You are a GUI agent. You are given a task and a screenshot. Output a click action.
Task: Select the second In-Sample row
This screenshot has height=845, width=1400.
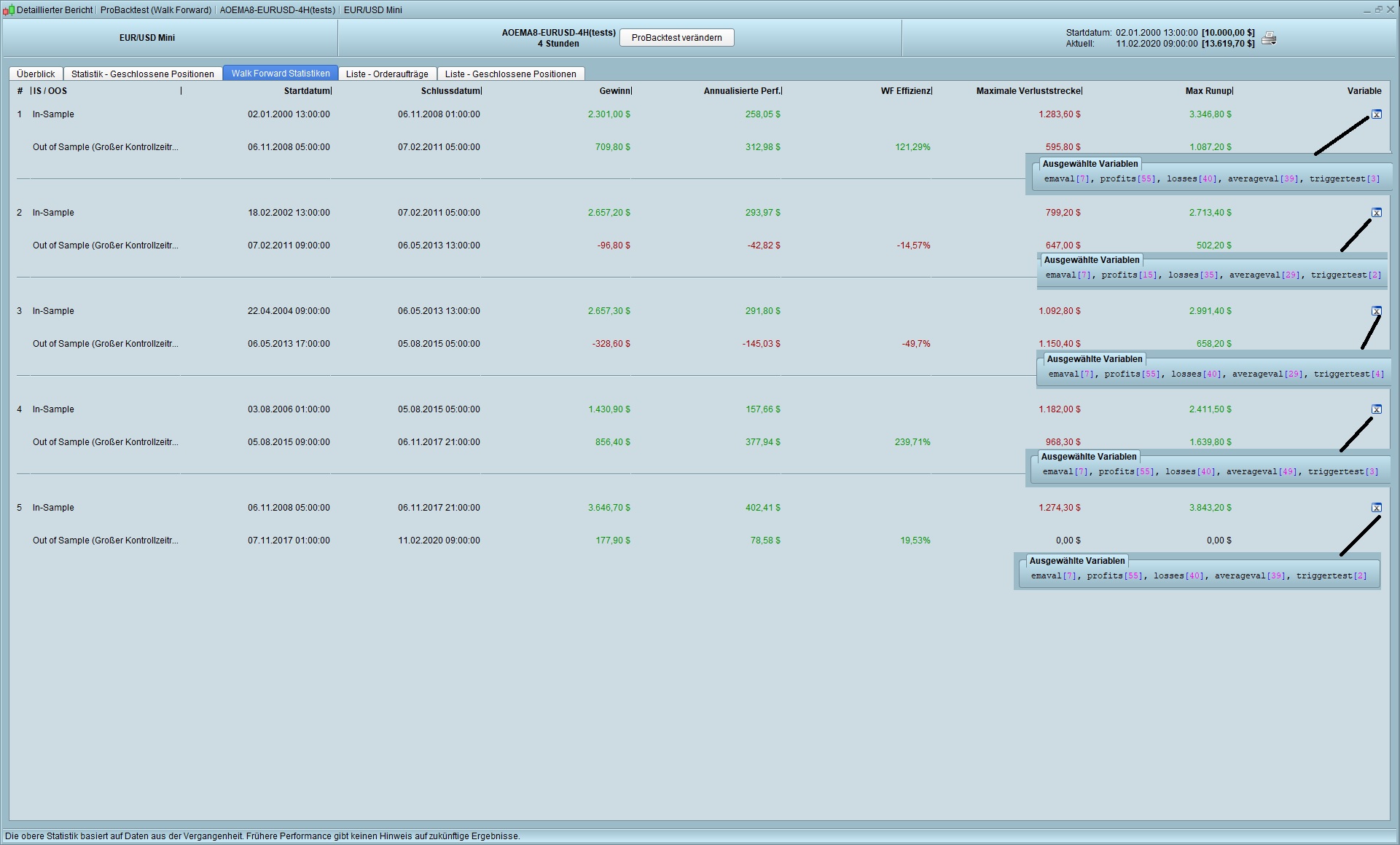tap(53, 213)
